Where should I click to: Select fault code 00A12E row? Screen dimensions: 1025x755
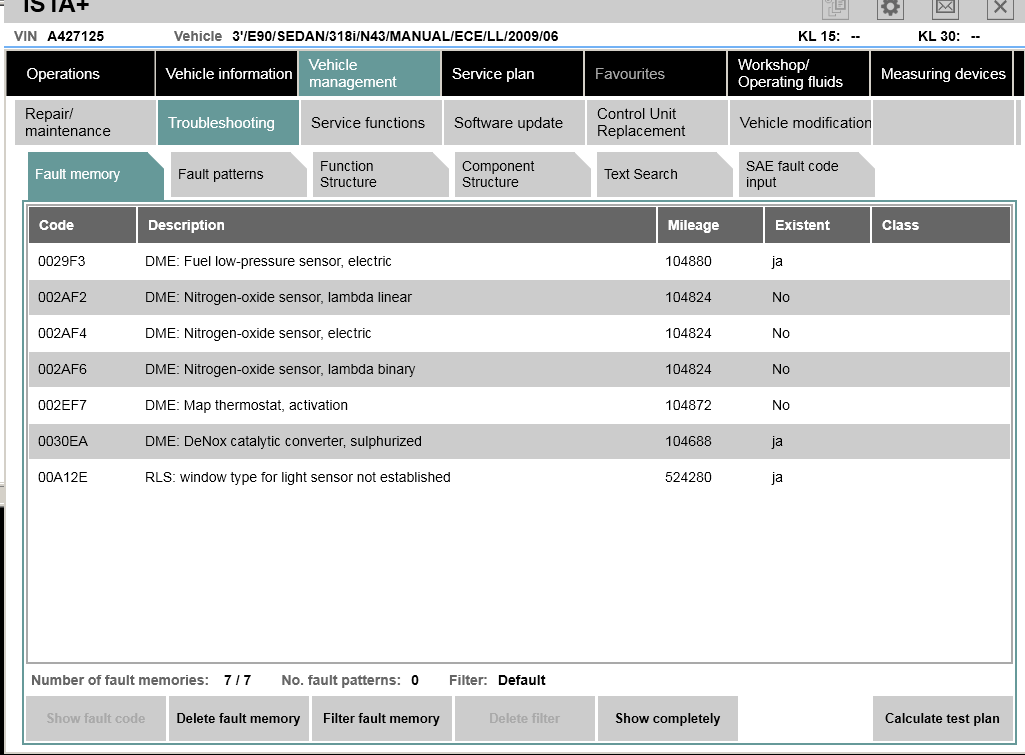tap(520, 477)
